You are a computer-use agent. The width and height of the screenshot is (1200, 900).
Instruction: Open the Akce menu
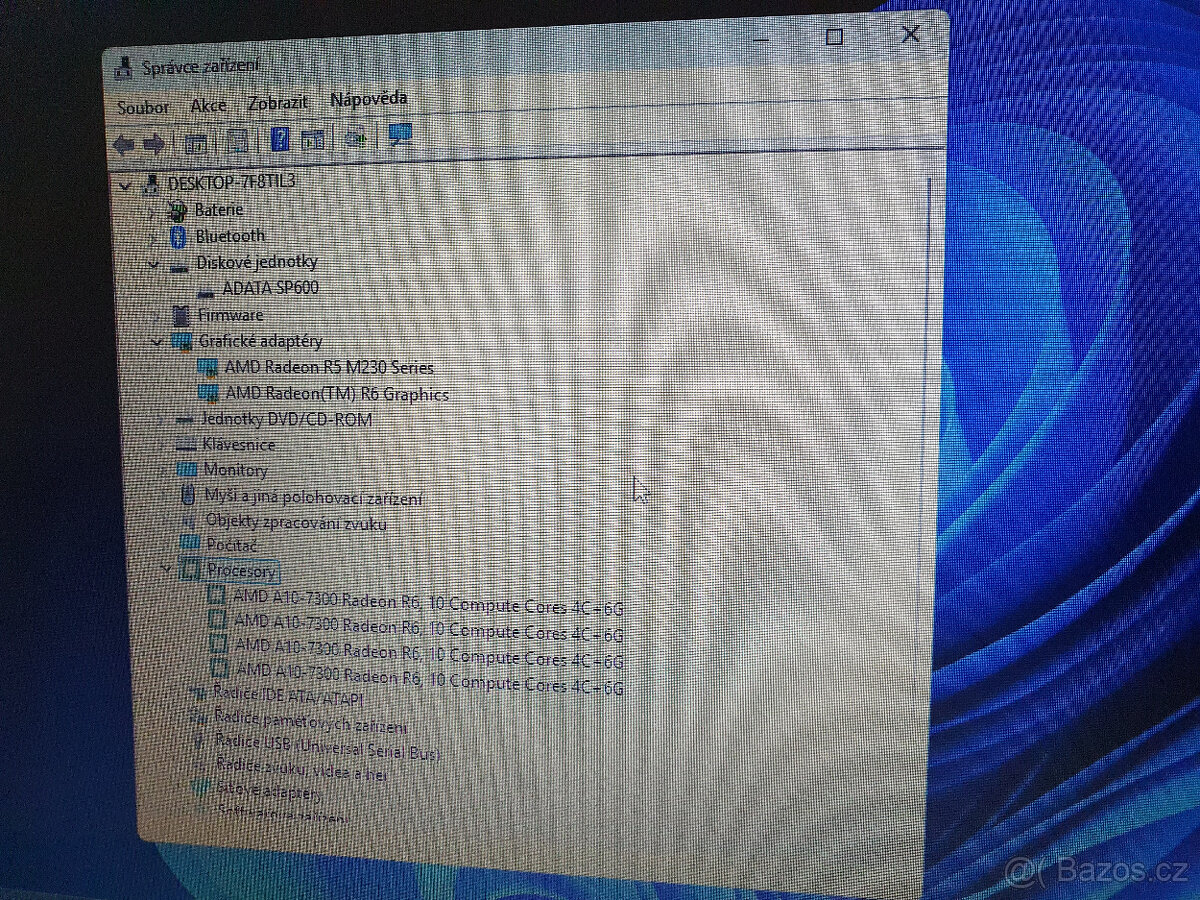tap(208, 105)
